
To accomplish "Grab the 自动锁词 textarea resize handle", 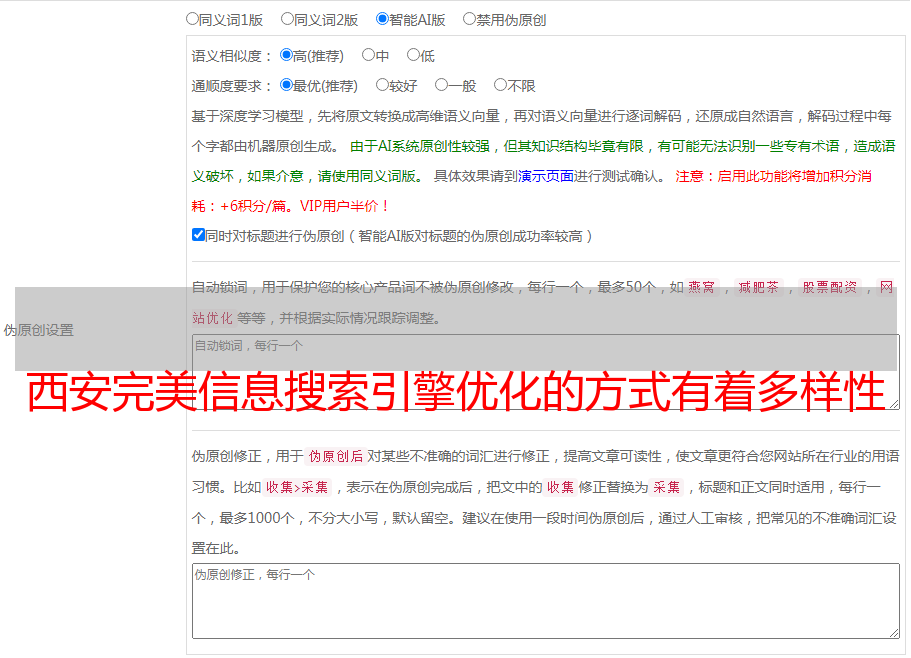I will pos(894,404).
